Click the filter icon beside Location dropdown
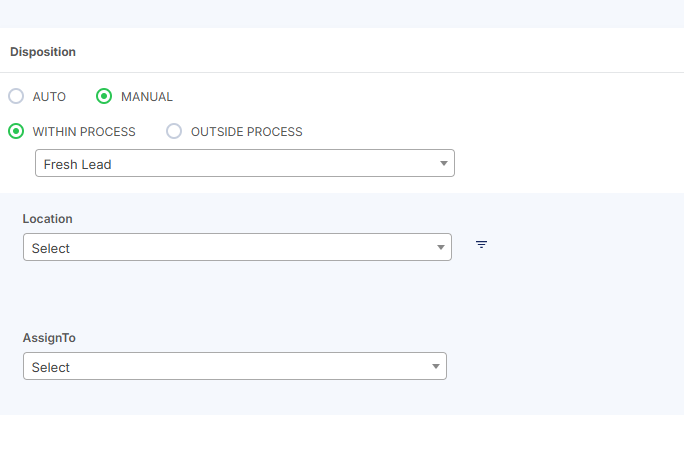Viewport: 684px width, 461px height. [x=481, y=244]
